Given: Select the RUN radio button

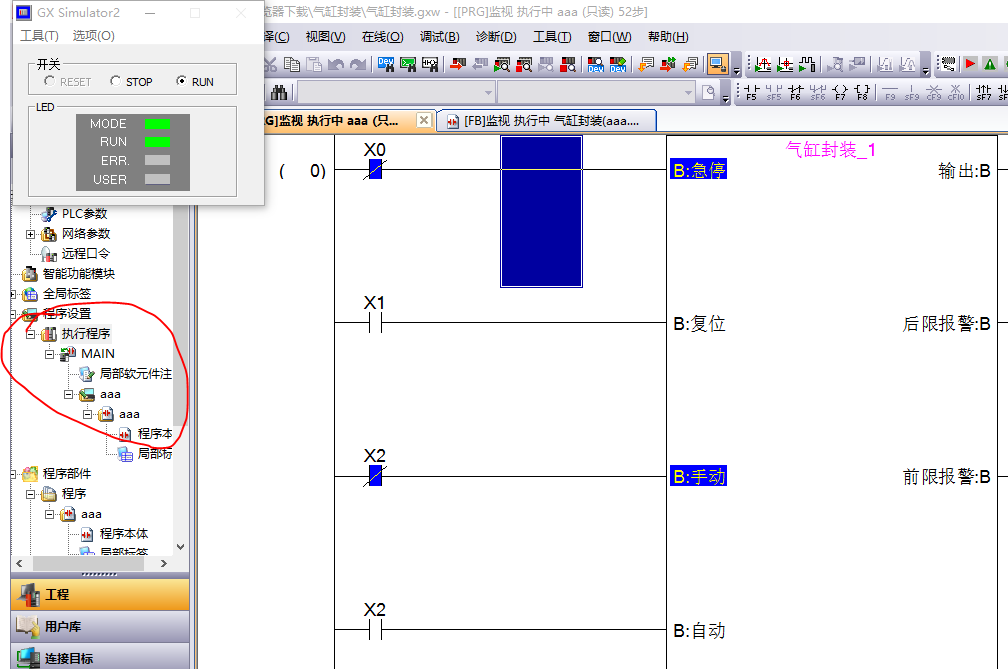Looking at the screenshot, I should (x=181, y=81).
